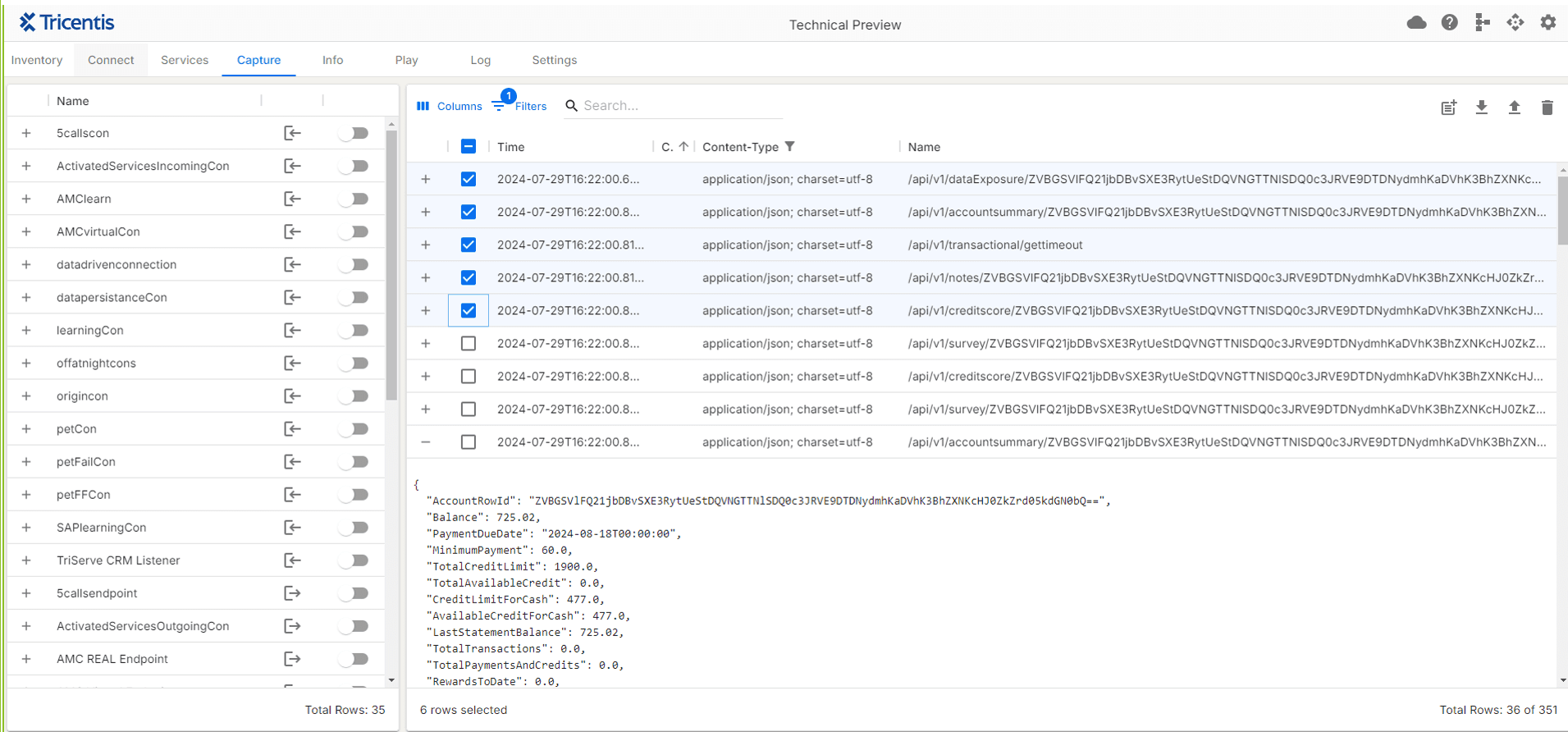
Task: Uncheck the dataExposure message row checkbox
Action: point(469,179)
